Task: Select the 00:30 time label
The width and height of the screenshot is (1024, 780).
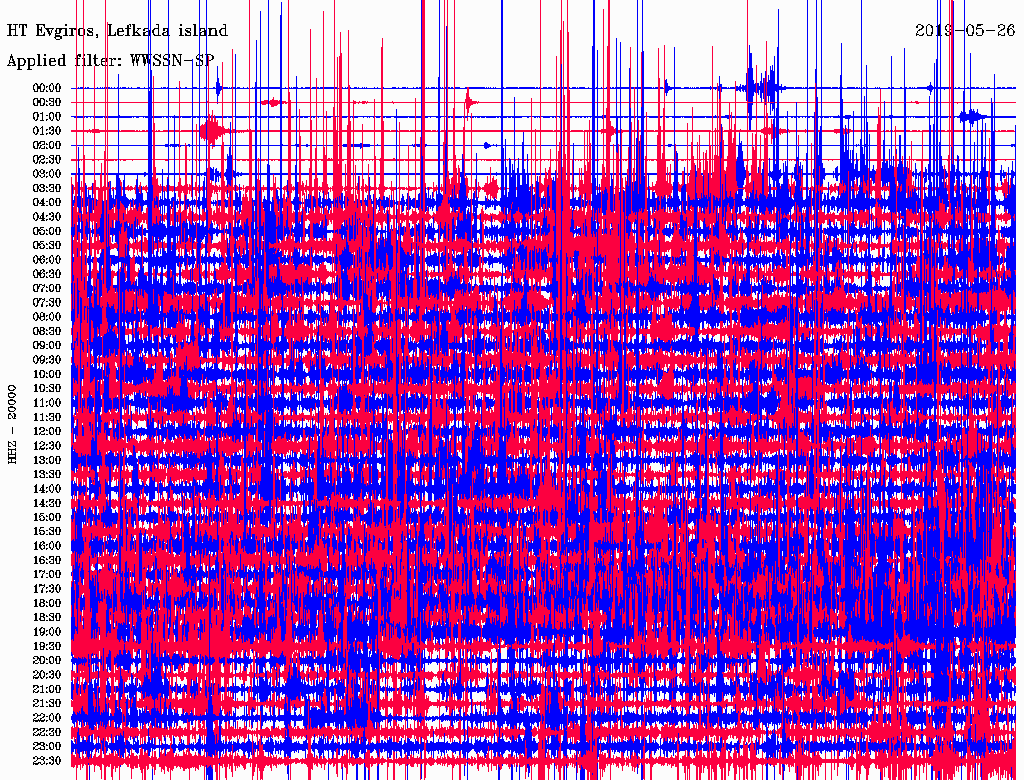Action: pos(47,103)
